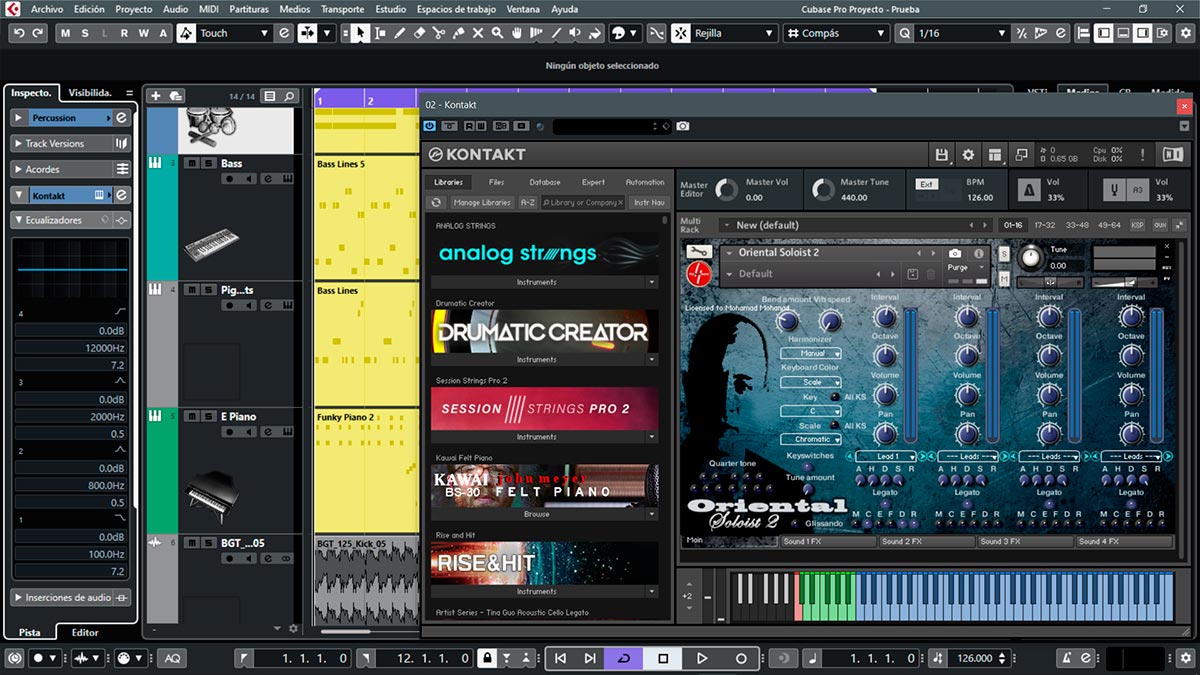Click Add Track plus icon

(x=155, y=96)
